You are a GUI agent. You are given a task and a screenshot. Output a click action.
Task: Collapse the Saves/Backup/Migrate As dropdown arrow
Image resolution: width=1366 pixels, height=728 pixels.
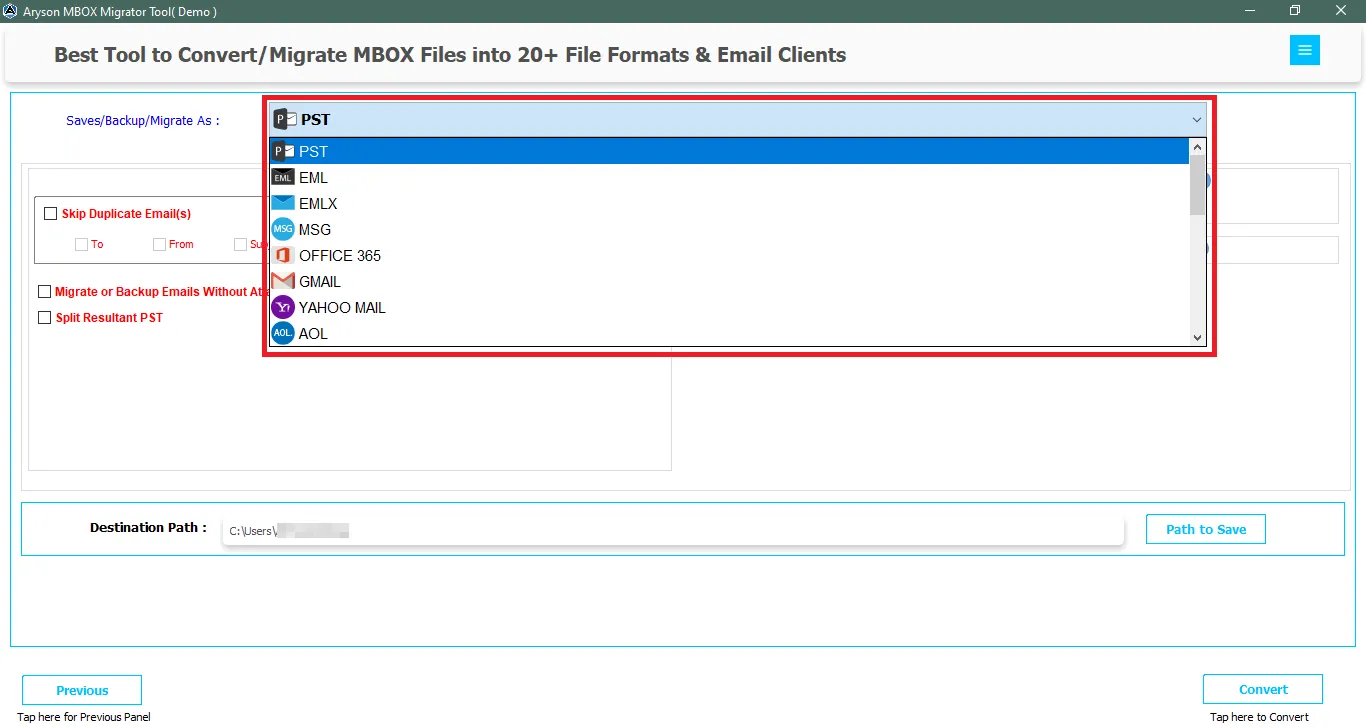pos(1197,120)
